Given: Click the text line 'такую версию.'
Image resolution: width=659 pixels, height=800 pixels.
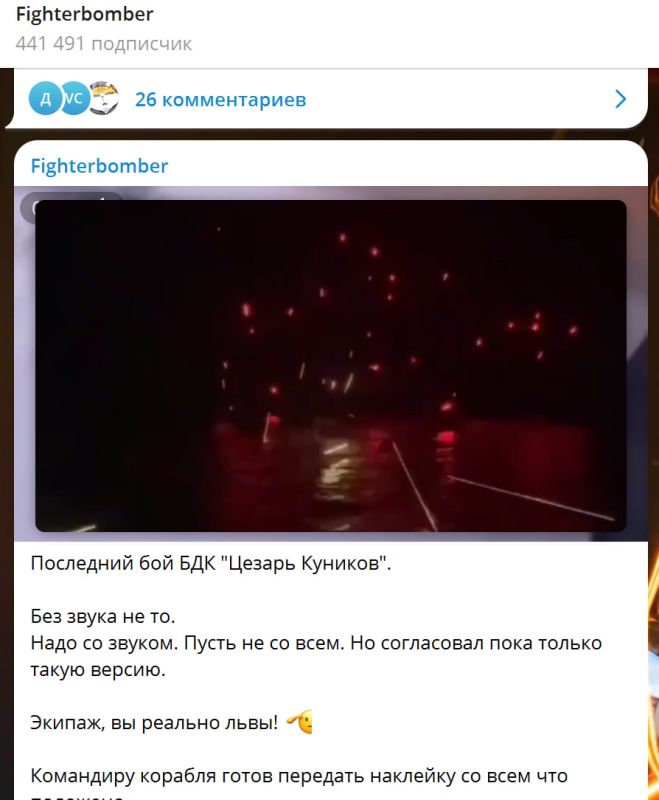Looking at the screenshot, I should [98, 669].
